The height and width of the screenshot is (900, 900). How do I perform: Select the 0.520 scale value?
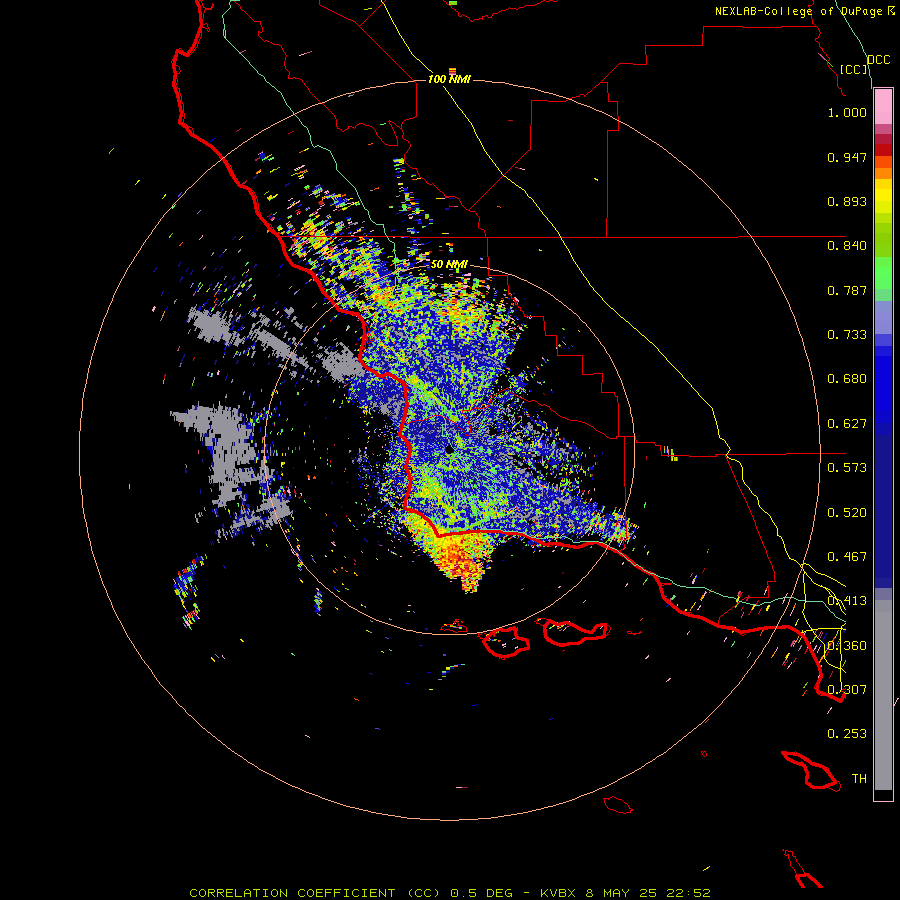pos(847,513)
